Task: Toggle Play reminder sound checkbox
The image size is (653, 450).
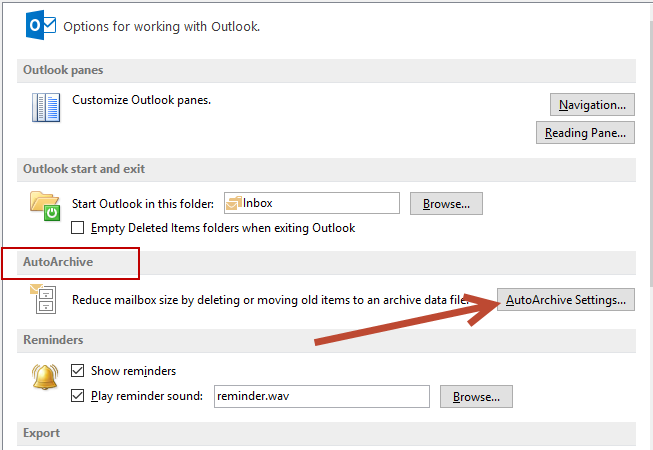Action: [x=77, y=395]
